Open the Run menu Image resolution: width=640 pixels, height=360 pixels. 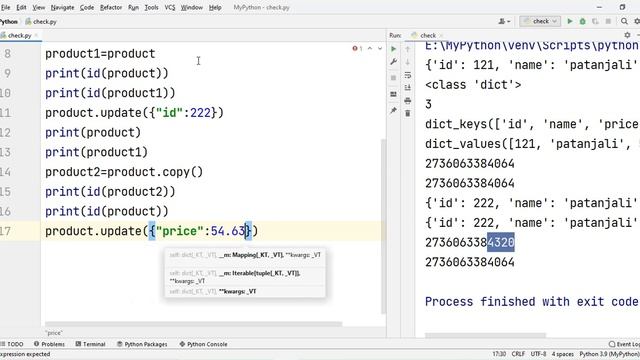point(133,7)
